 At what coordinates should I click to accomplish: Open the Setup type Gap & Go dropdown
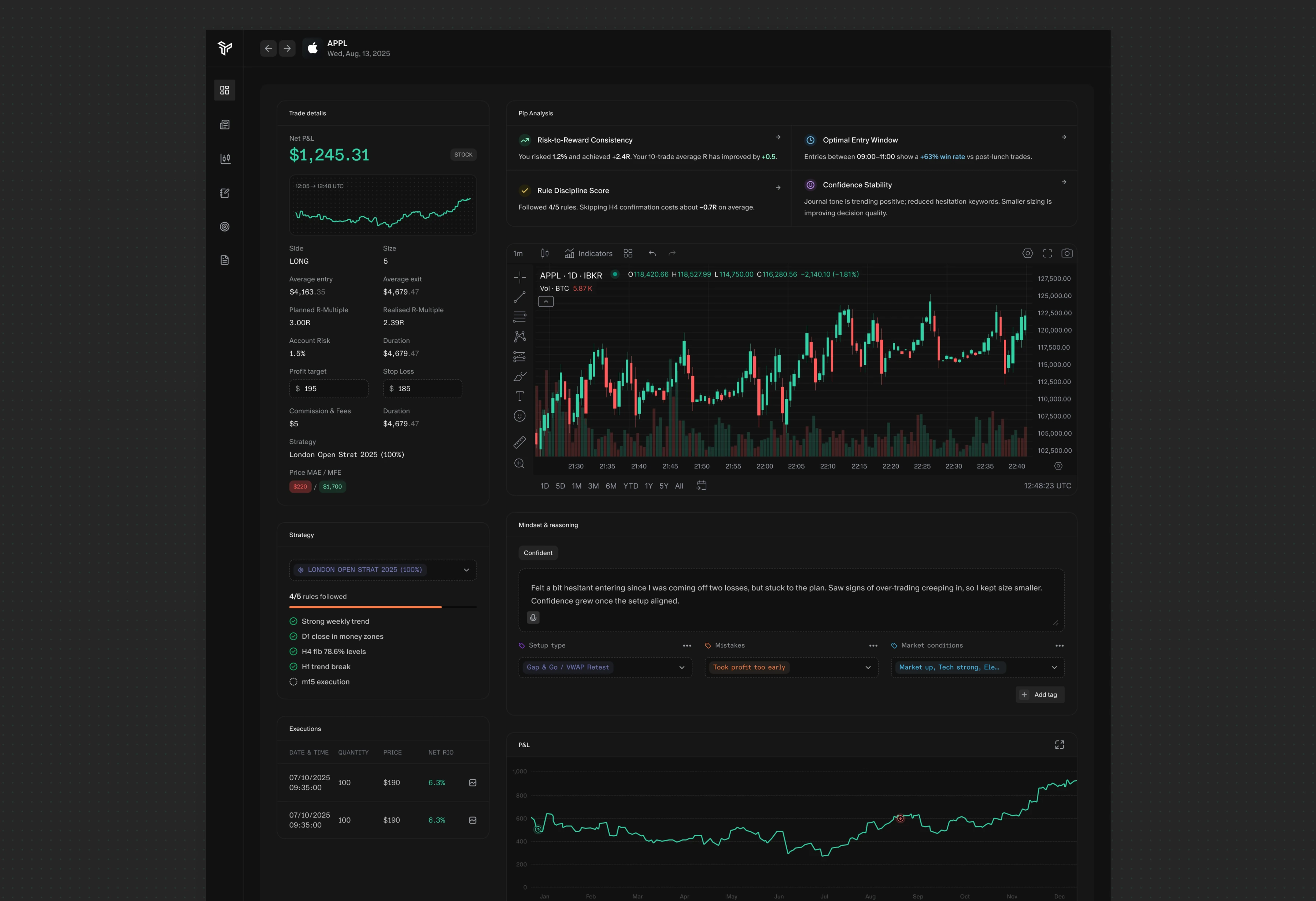(605, 667)
